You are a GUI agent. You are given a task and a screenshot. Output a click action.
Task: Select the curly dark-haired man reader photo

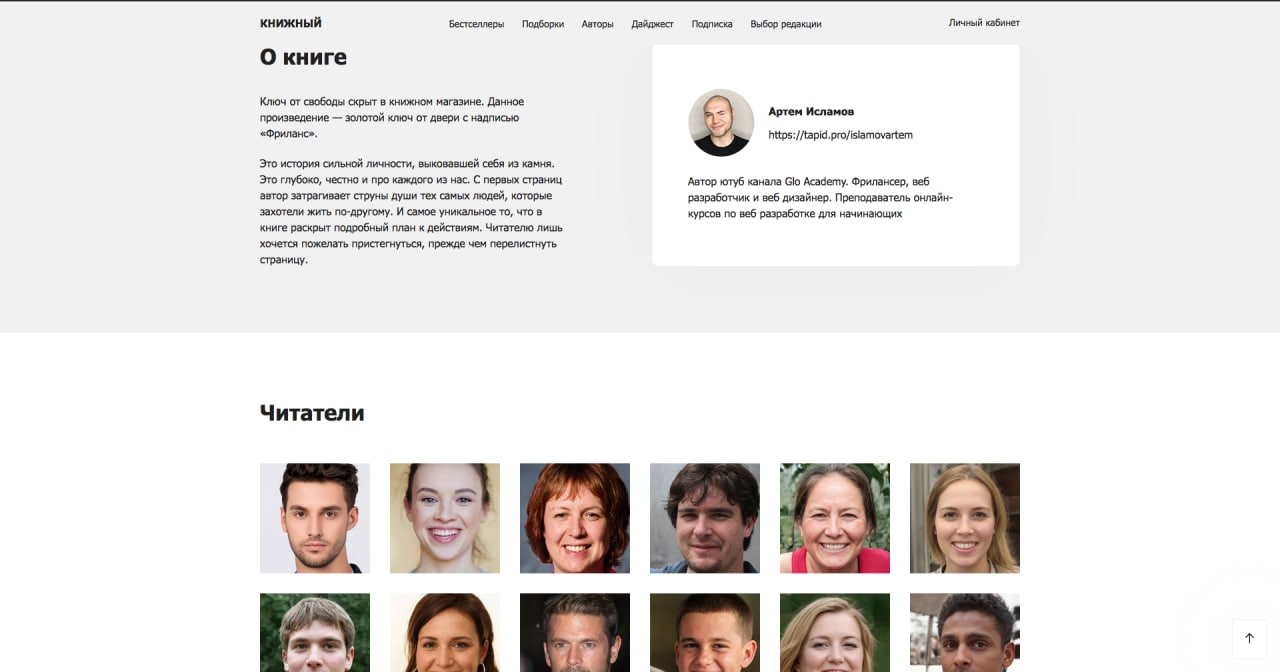[705, 518]
